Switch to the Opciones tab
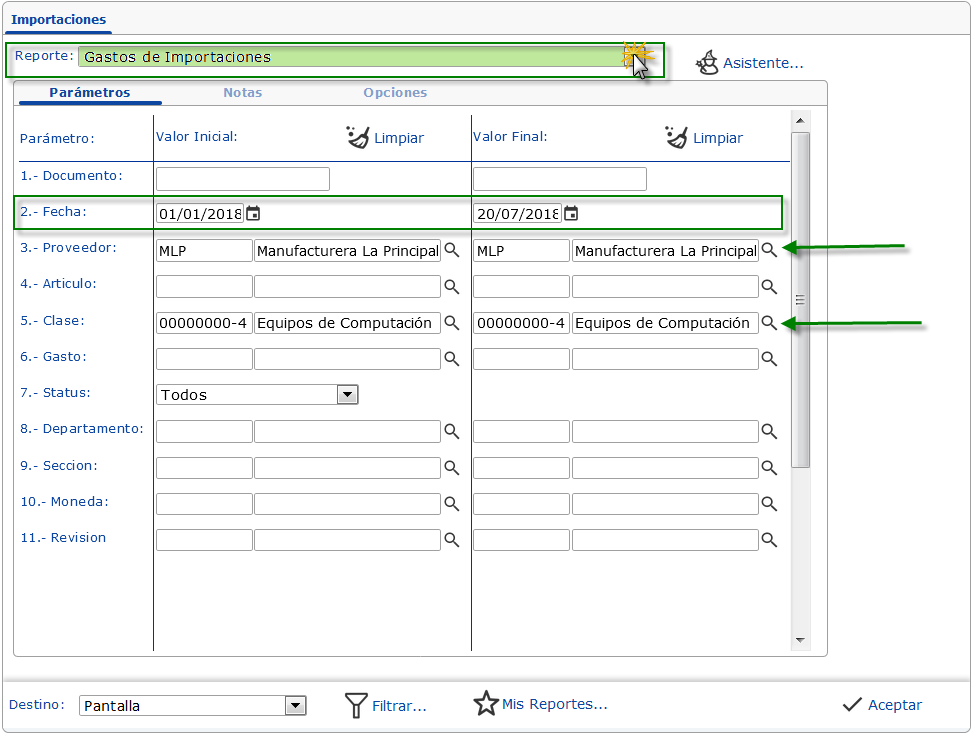Image resolution: width=973 pixels, height=735 pixels. (395, 92)
